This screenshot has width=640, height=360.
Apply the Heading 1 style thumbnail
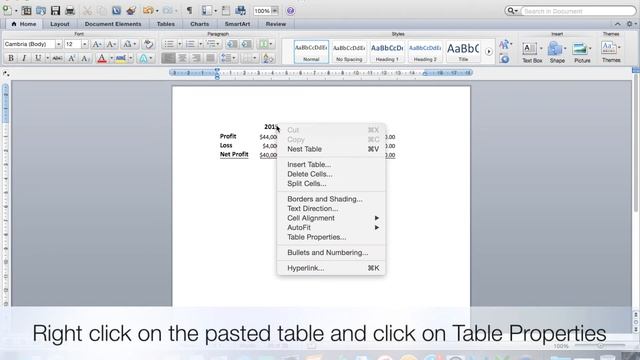[x=387, y=51]
